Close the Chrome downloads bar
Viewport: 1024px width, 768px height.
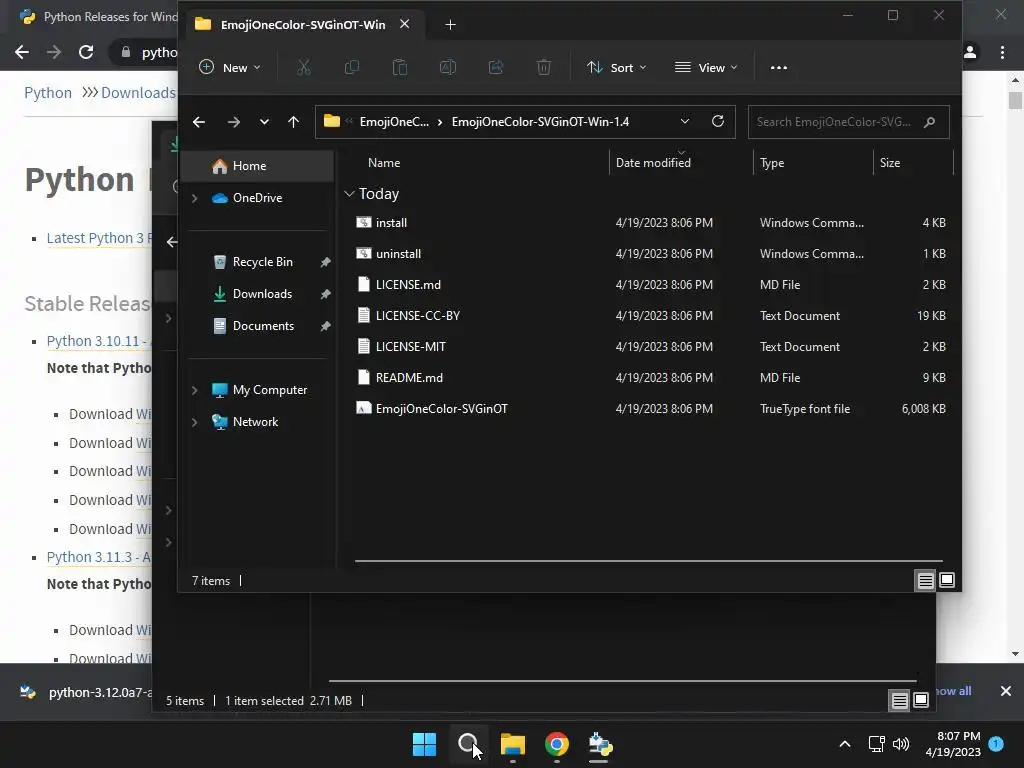1006,691
